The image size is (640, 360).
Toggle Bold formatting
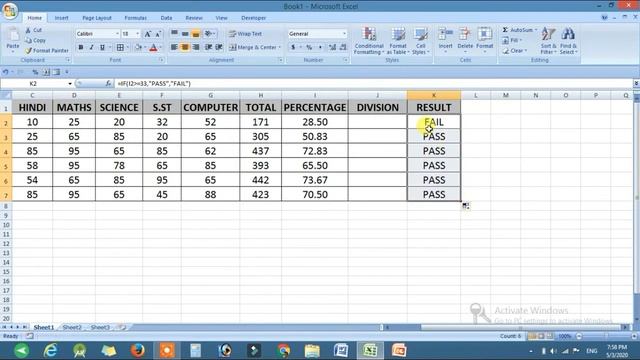81,47
